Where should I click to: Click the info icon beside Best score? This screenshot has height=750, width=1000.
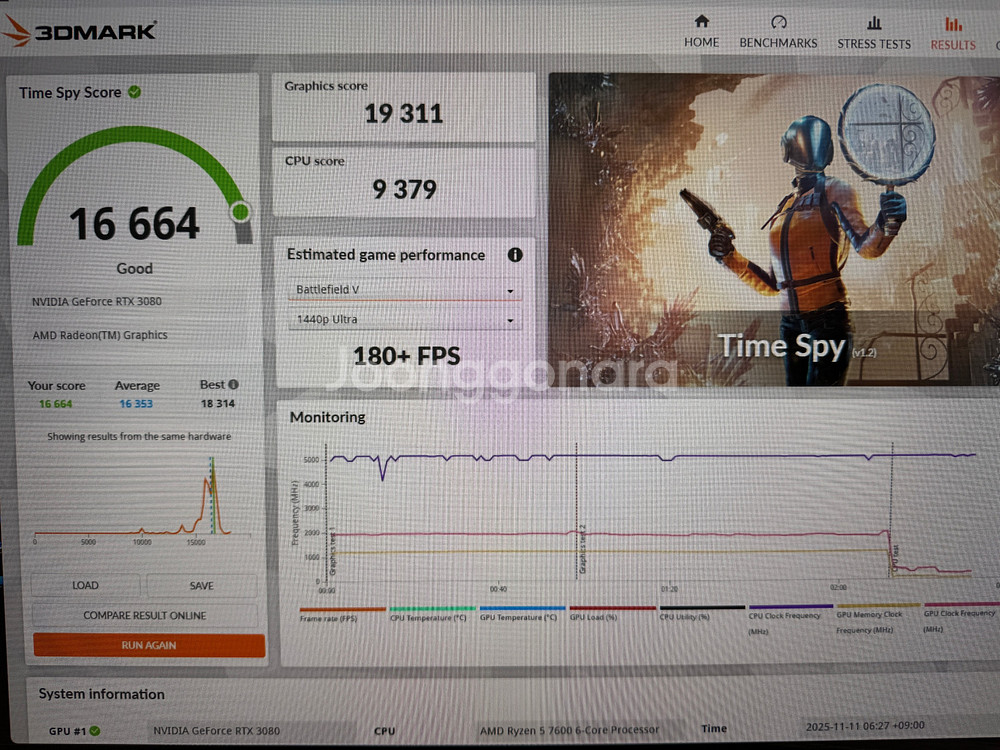click(x=234, y=384)
